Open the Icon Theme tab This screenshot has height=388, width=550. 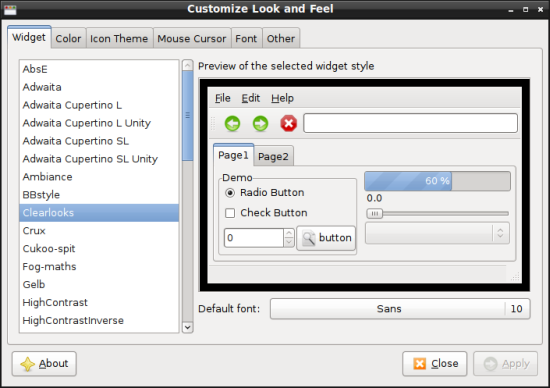119,38
